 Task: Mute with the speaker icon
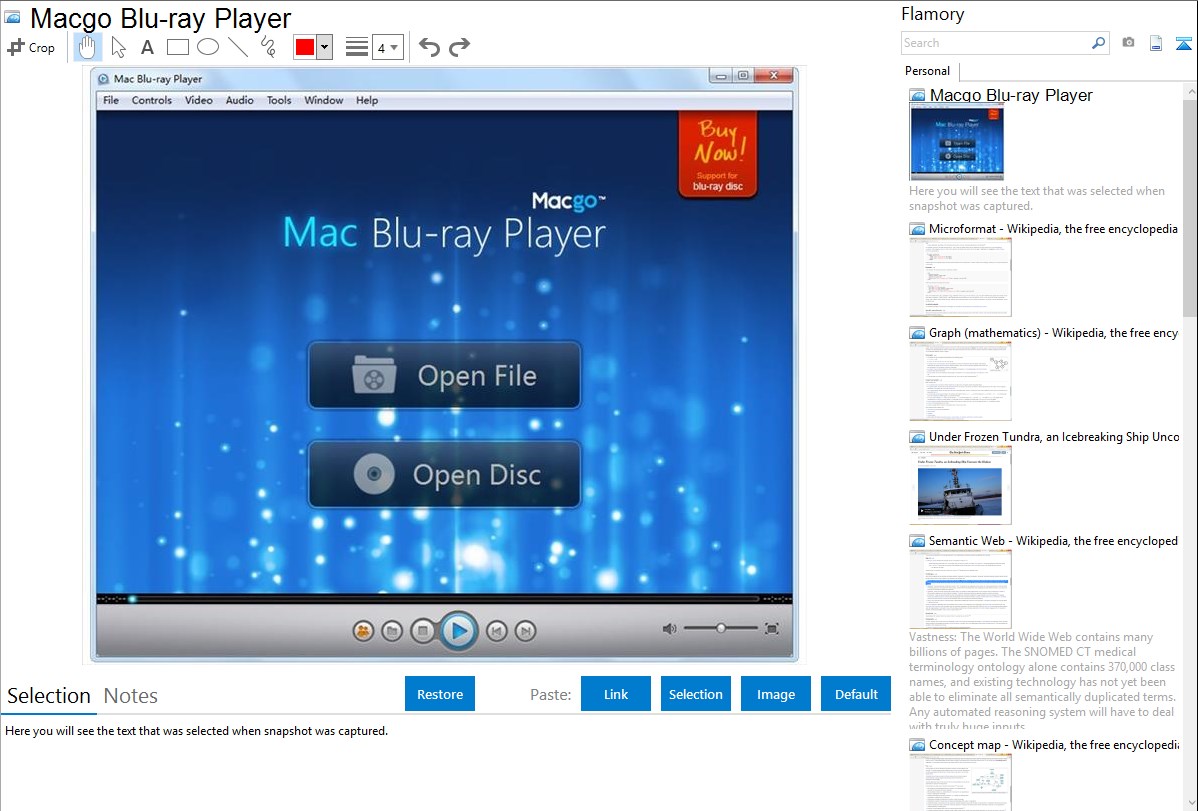pos(669,628)
